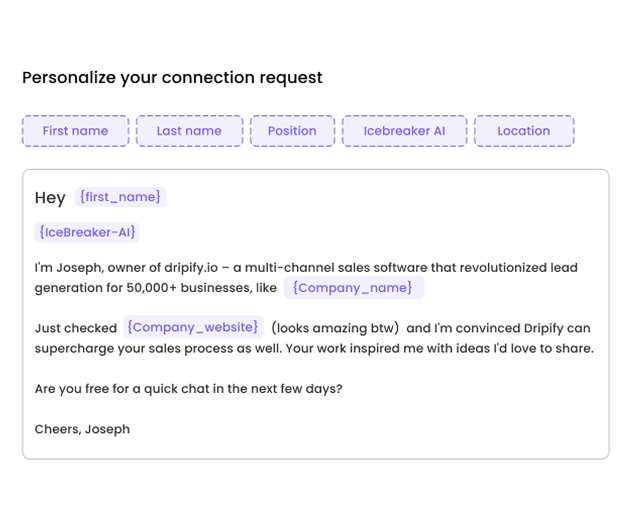The height and width of the screenshot is (521, 632).
Task: Click the '(looks amazing btw)' text
Action: coord(335,328)
